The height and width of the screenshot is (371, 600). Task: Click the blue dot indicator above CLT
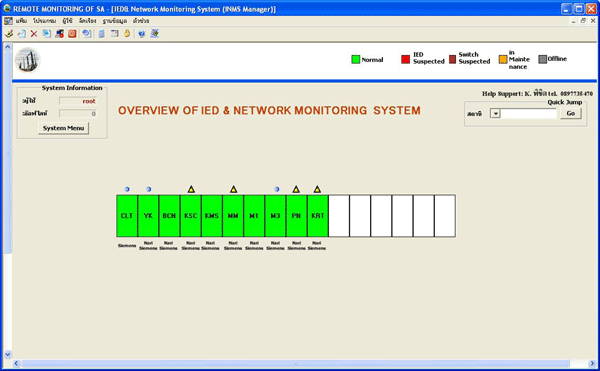click(127, 189)
